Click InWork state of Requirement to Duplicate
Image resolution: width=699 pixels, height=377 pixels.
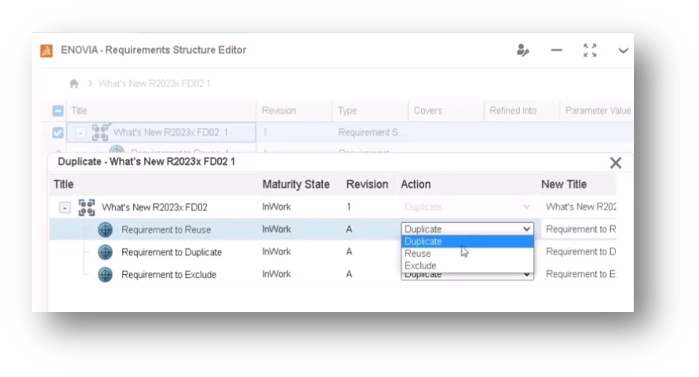tap(276, 252)
